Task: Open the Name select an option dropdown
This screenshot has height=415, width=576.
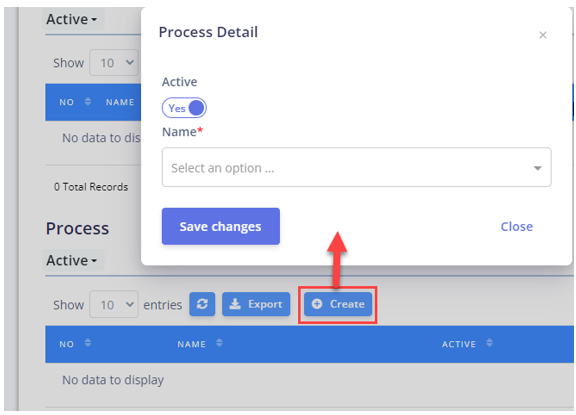Action: coord(356,167)
